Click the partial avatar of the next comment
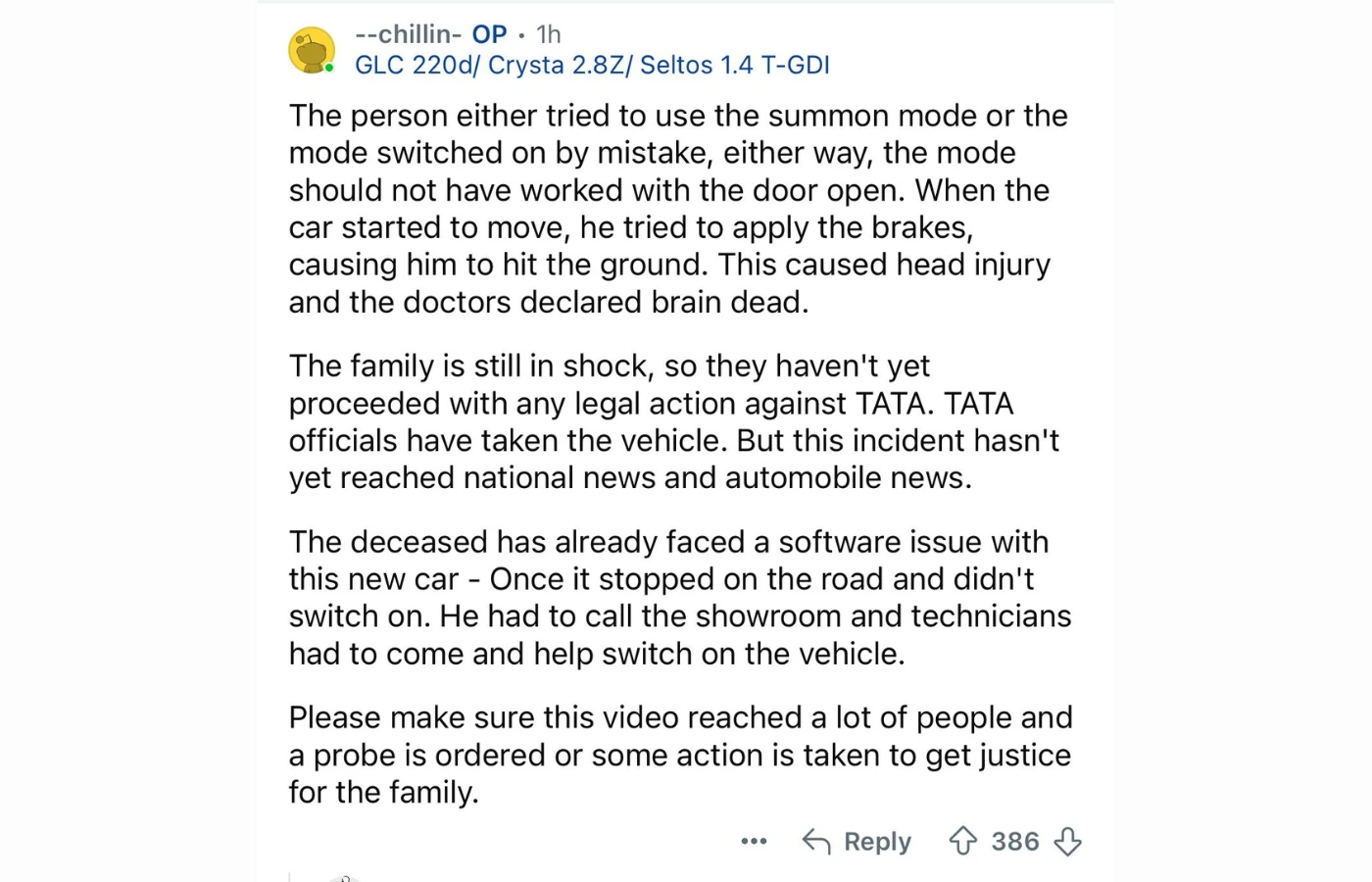 point(343,877)
